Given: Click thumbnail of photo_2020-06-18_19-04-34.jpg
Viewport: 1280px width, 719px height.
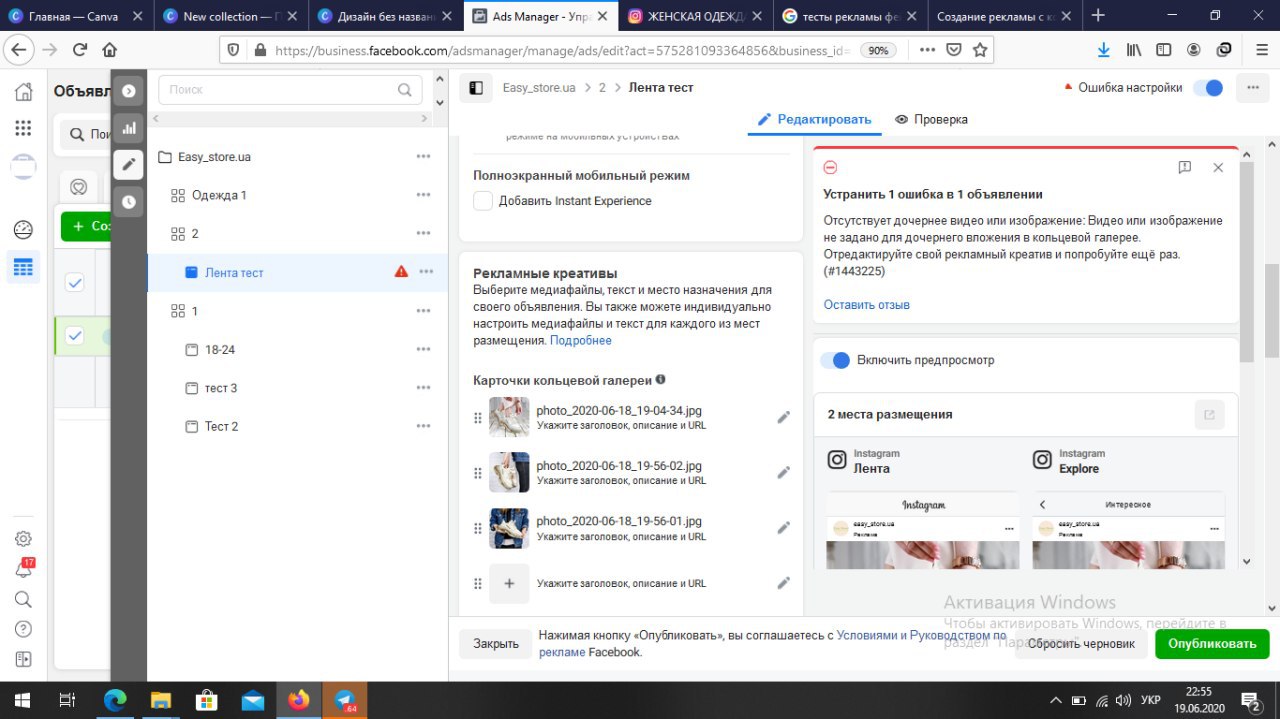Looking at the screenshot, I should [x=509, y=417].
